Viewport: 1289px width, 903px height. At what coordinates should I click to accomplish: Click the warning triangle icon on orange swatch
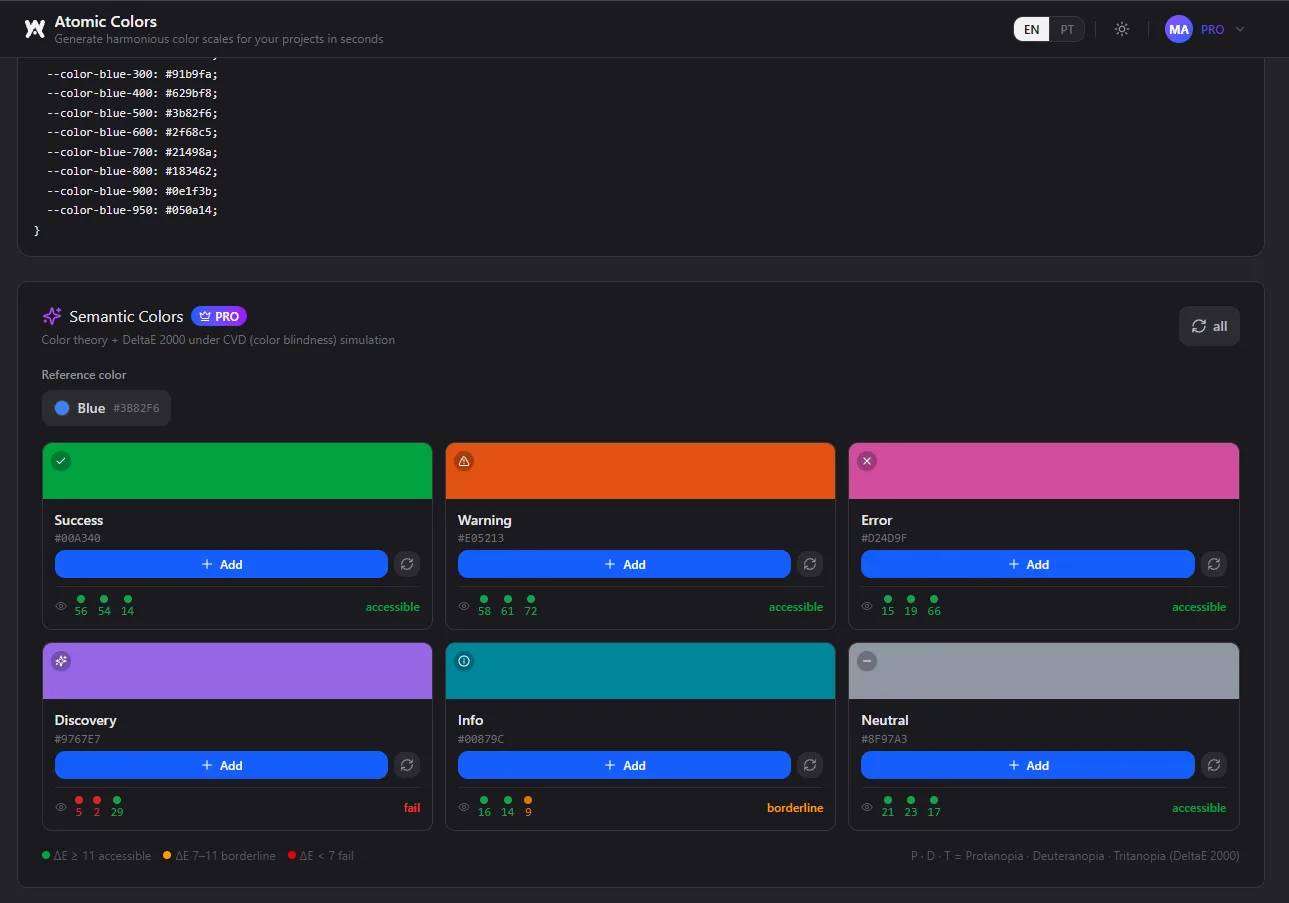click(x=464, y=461)
